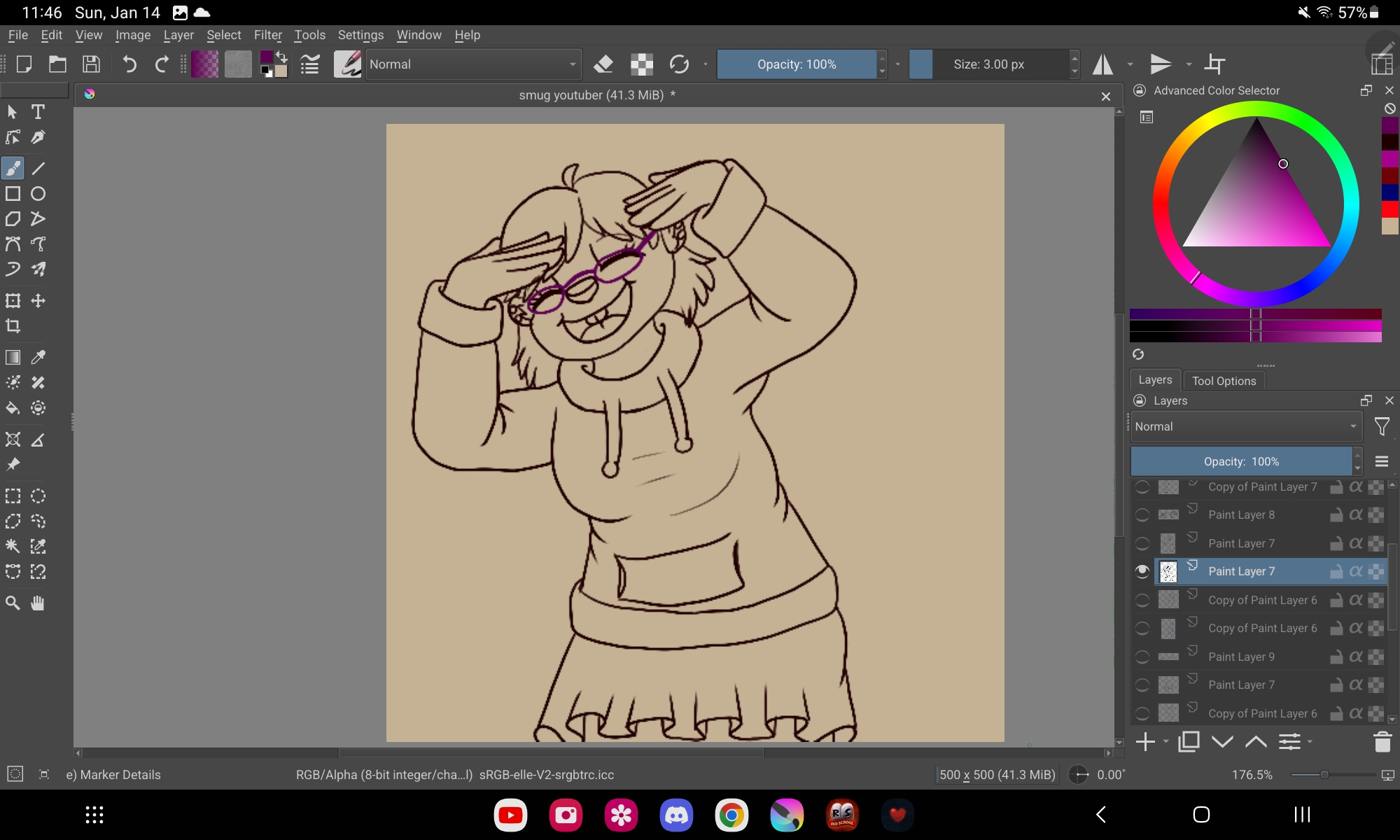The image size is (1400, 840).
Task: Expand add layer options arrow
Action: (x=1165, y=742)
